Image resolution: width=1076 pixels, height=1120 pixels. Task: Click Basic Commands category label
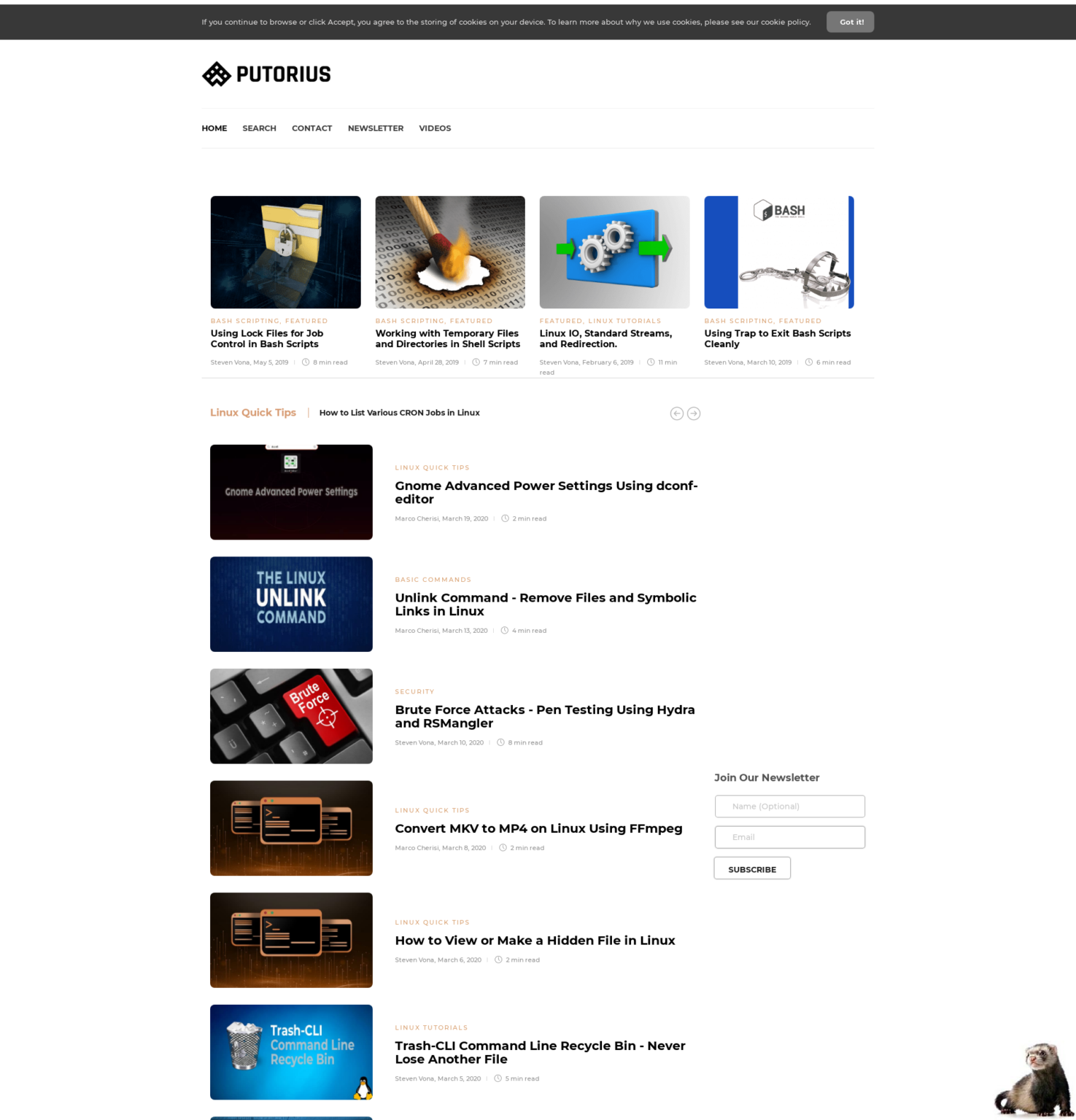click(433, 580)
